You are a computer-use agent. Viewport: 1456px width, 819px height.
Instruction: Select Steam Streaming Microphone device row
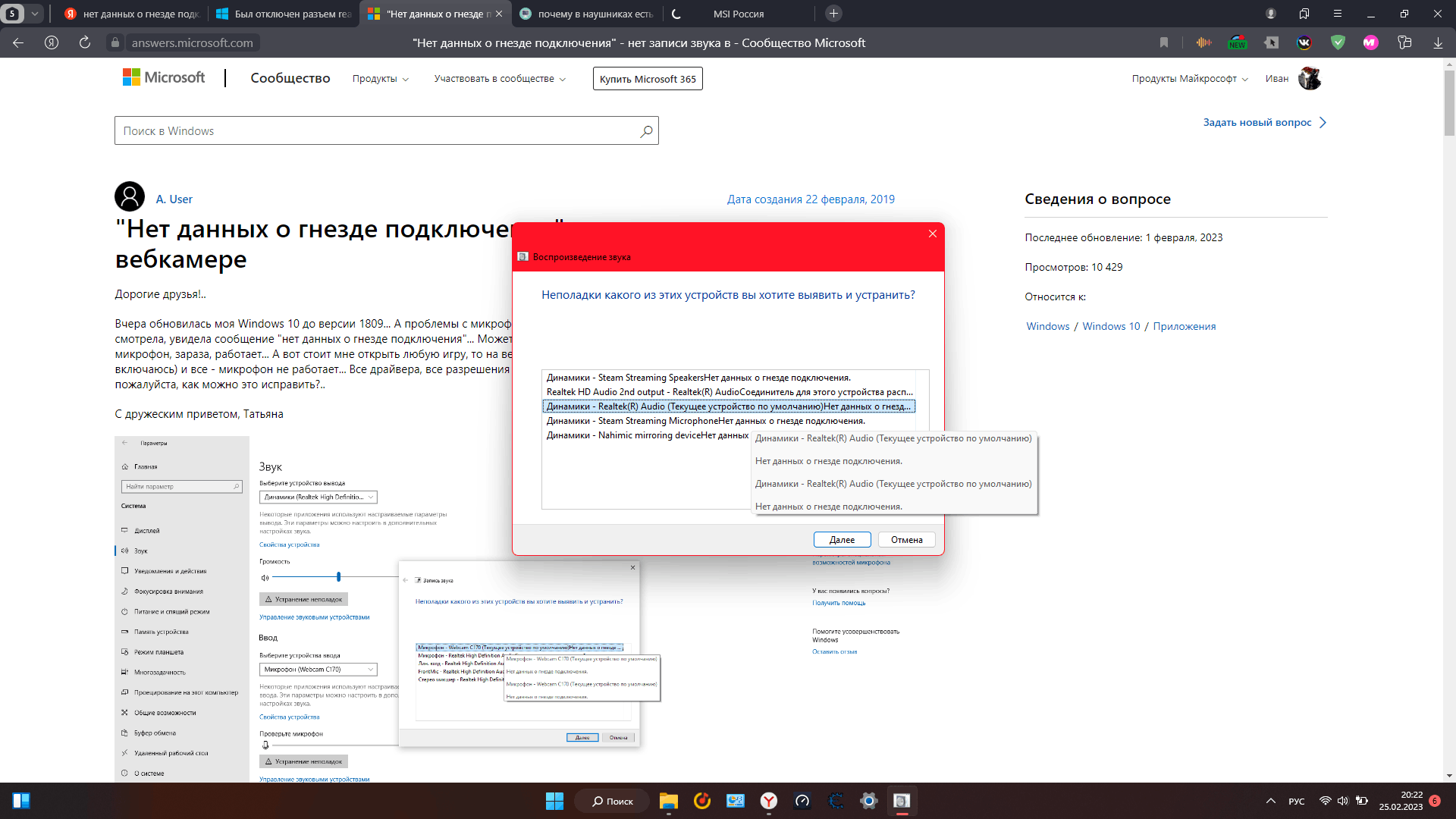[x=729, y=421]
